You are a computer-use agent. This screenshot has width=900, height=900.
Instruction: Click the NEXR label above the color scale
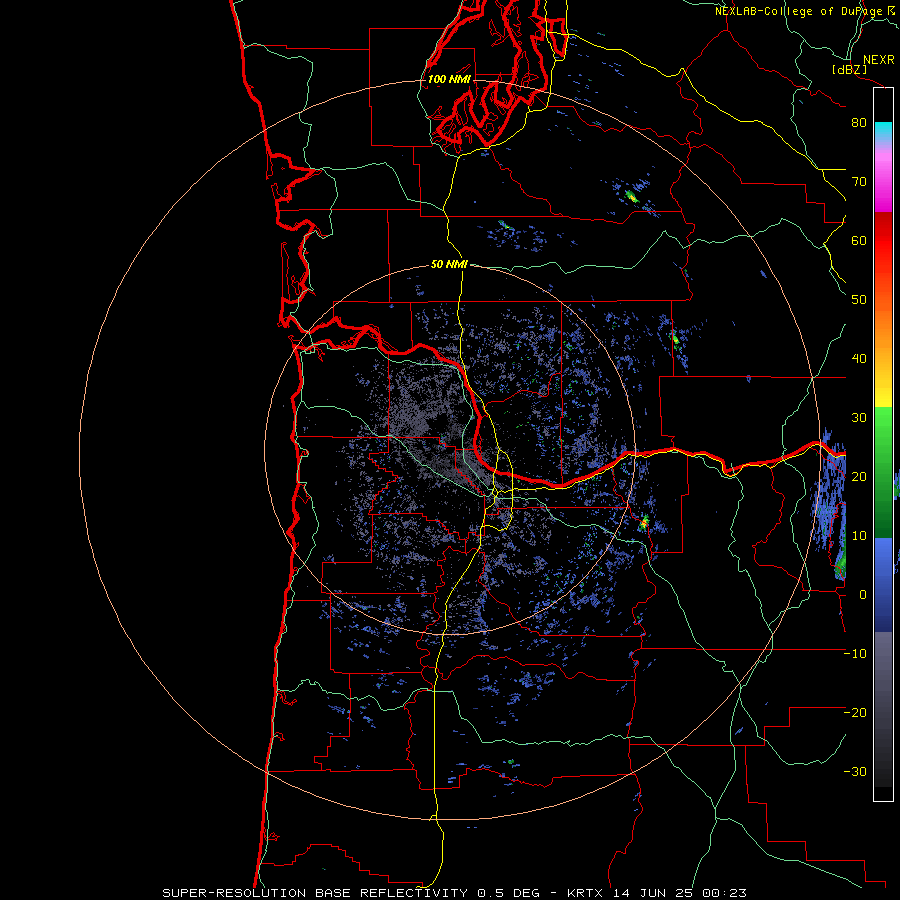[x=879, y=60]
